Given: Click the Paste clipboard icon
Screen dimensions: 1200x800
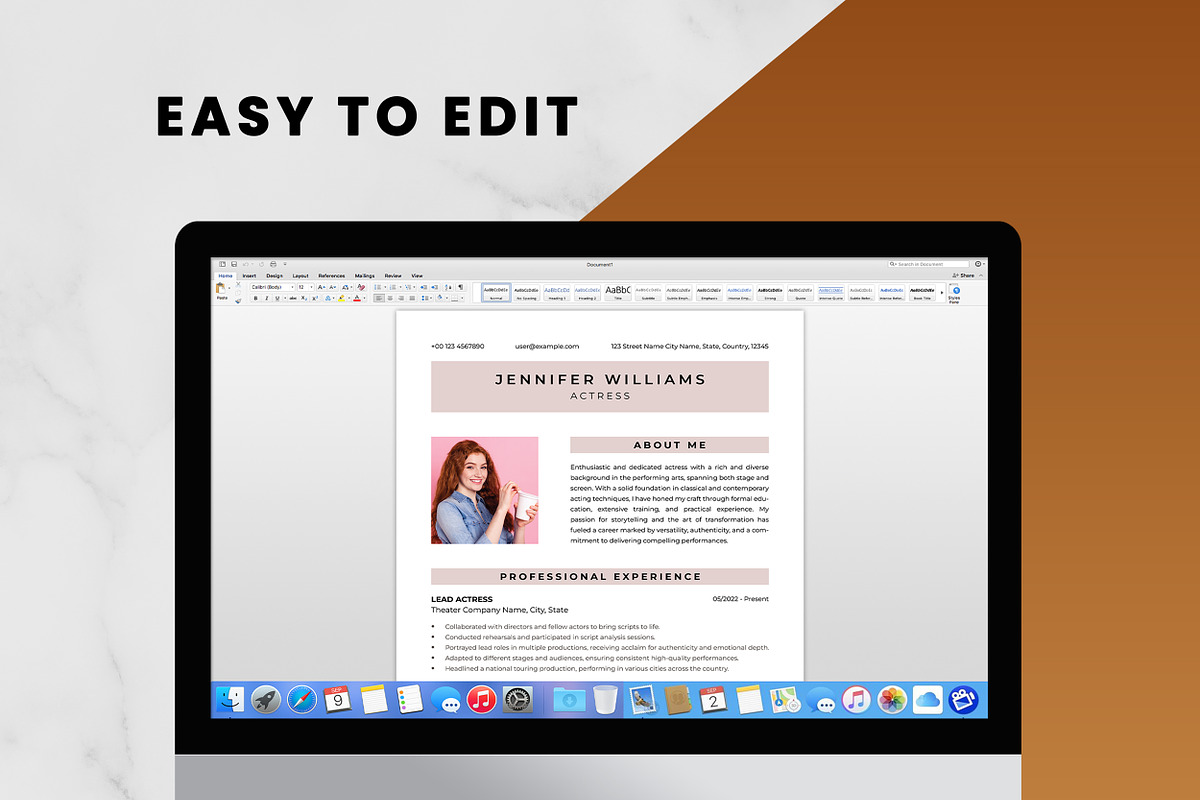Looking at the screenshot, I should pos(221,288).
